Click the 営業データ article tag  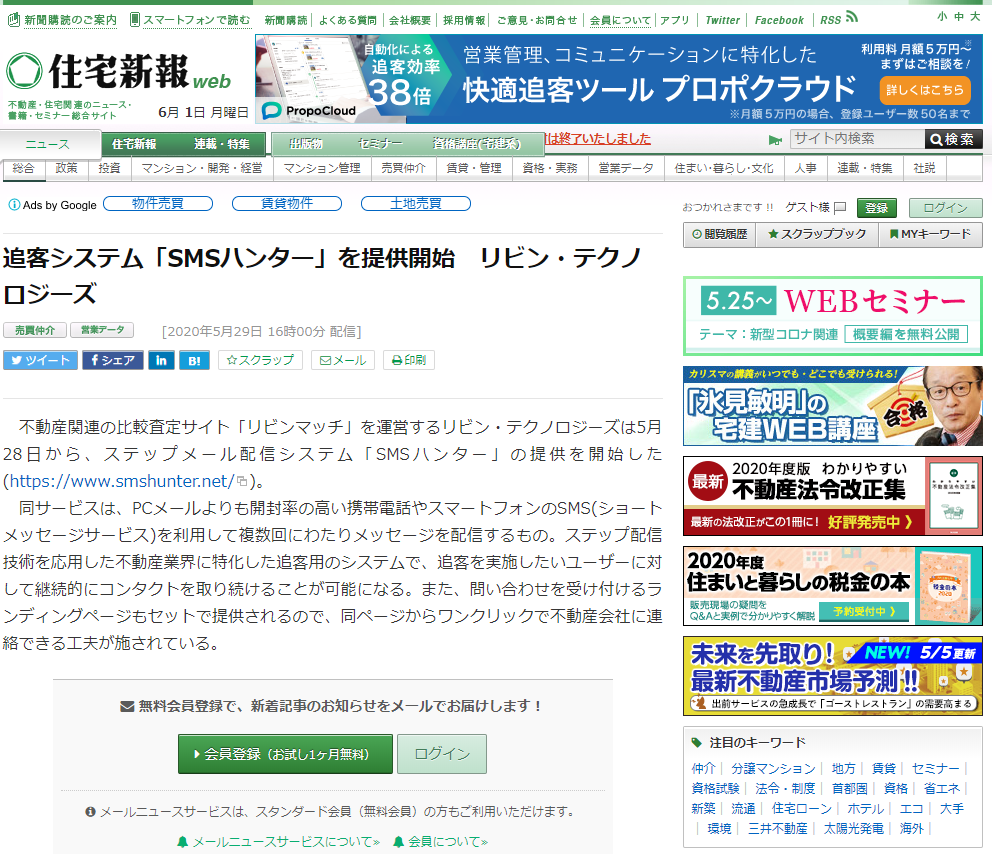coord(102,330)
